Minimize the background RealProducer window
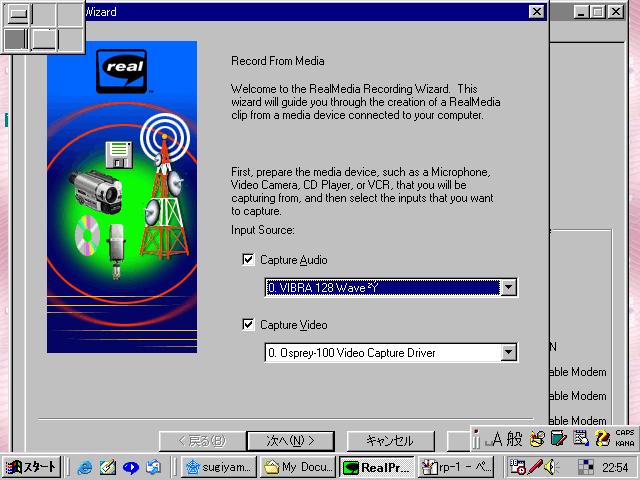This screenshot has width=640, height=480. [x=581, y=12]
